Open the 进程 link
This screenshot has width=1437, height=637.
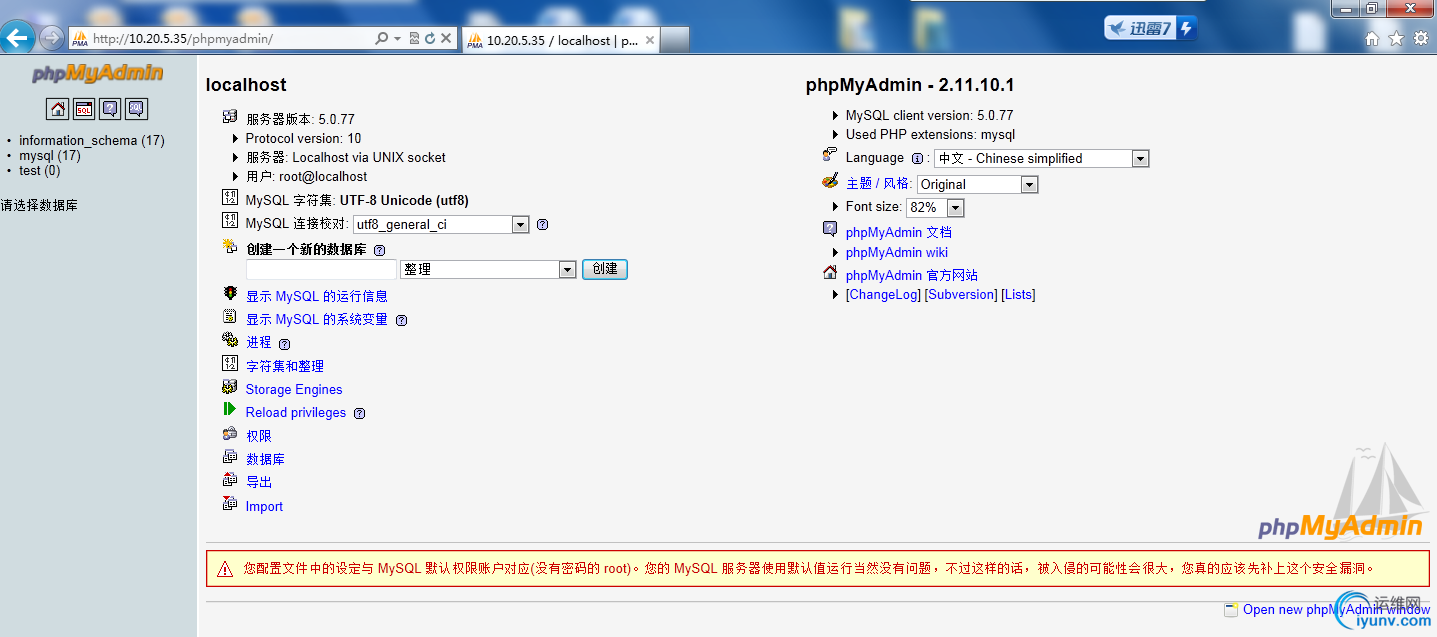point(259,342)
